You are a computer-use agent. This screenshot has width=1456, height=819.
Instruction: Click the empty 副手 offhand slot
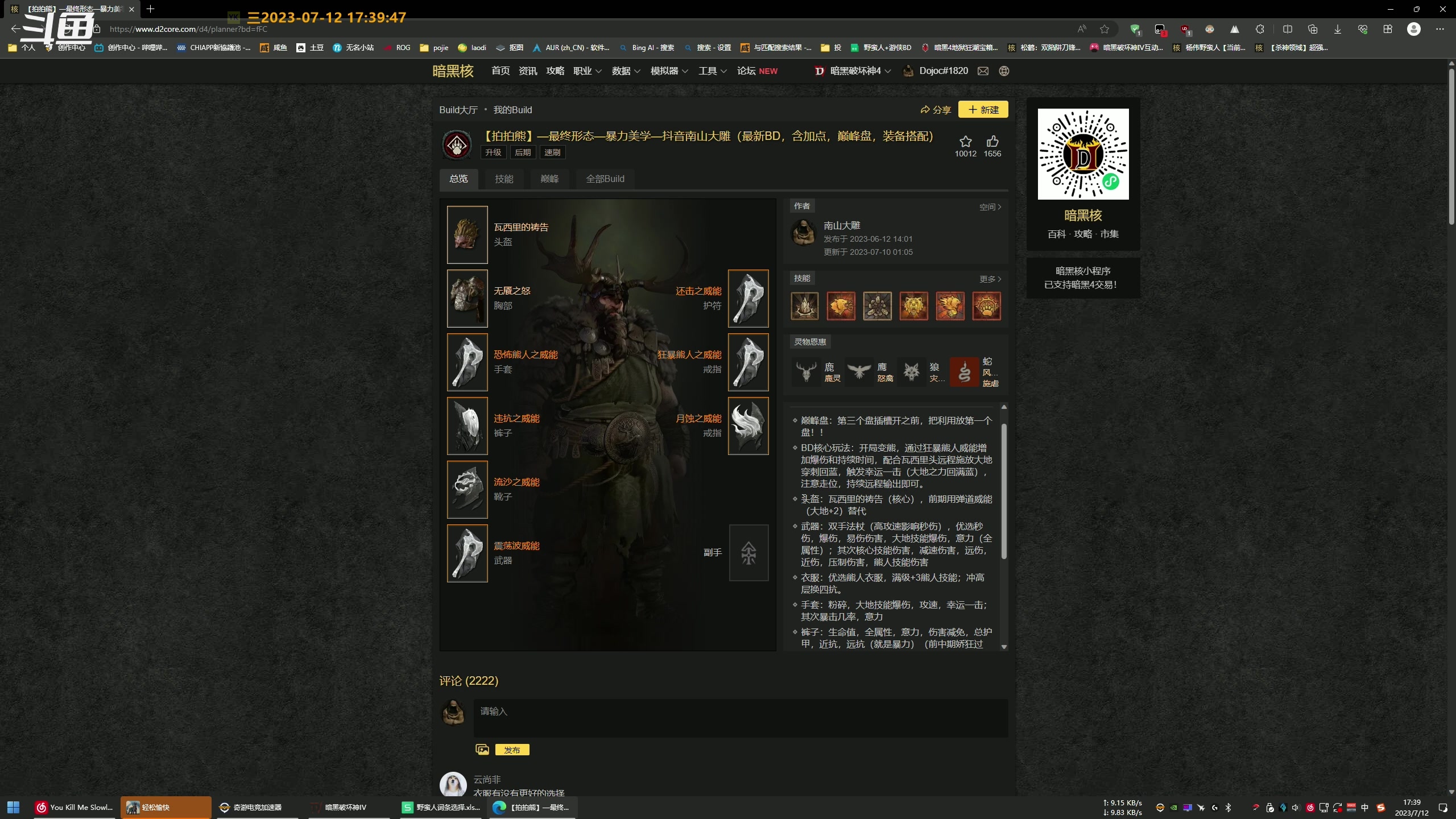pos(748,553)
